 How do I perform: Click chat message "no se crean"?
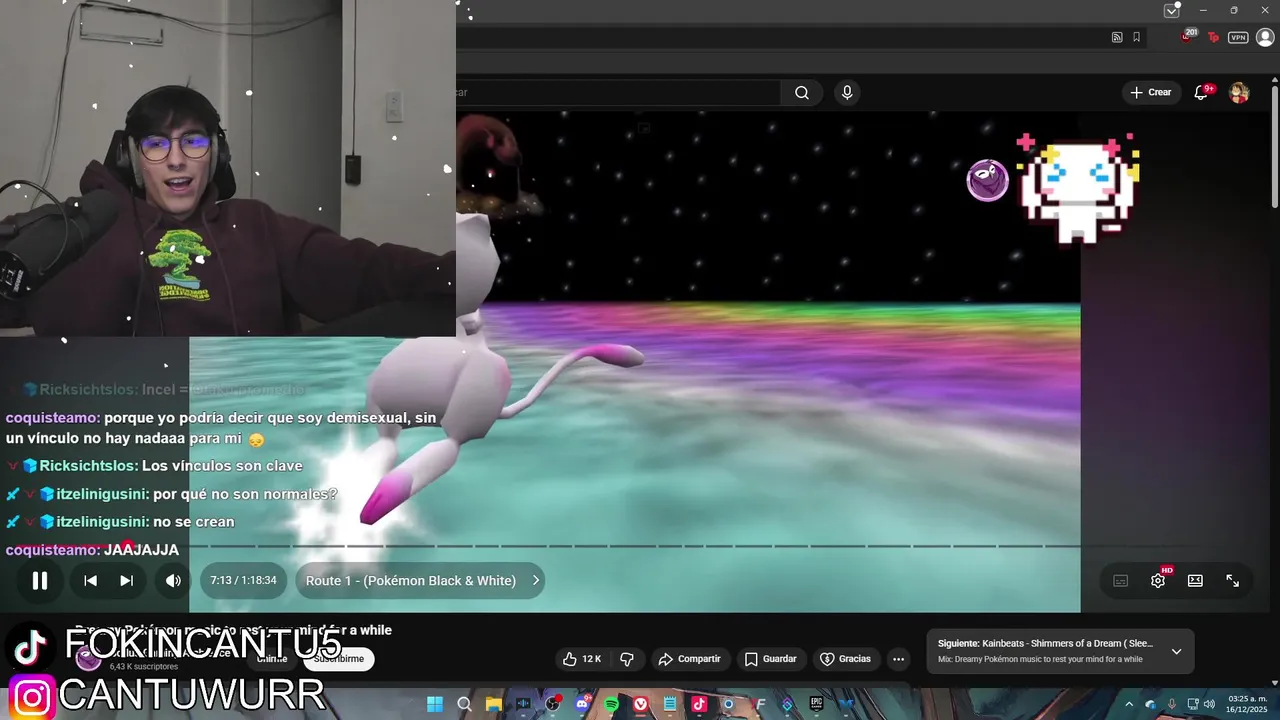(194, 522)
